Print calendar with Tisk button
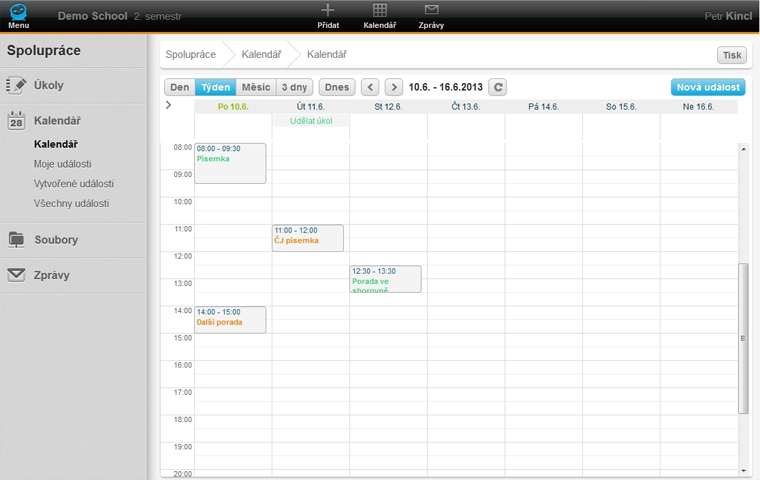The image size is (760, 480). [x=732, y=55]
